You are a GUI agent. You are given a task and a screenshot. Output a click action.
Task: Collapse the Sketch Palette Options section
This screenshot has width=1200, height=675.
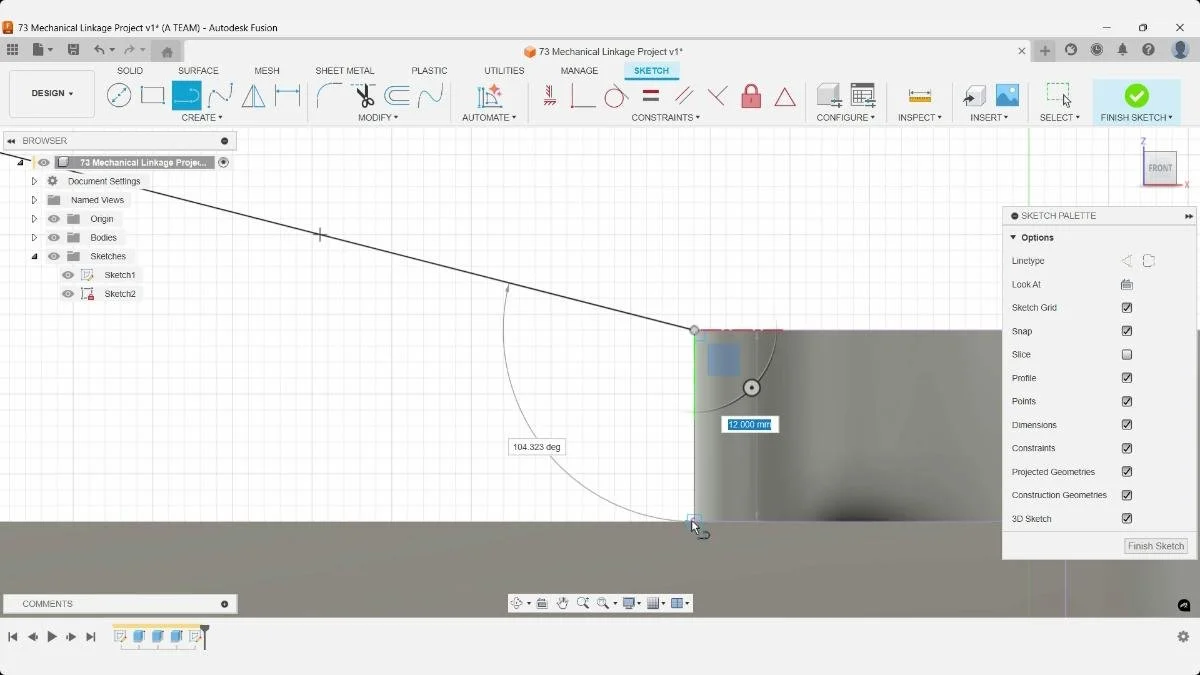(1013, 238)
